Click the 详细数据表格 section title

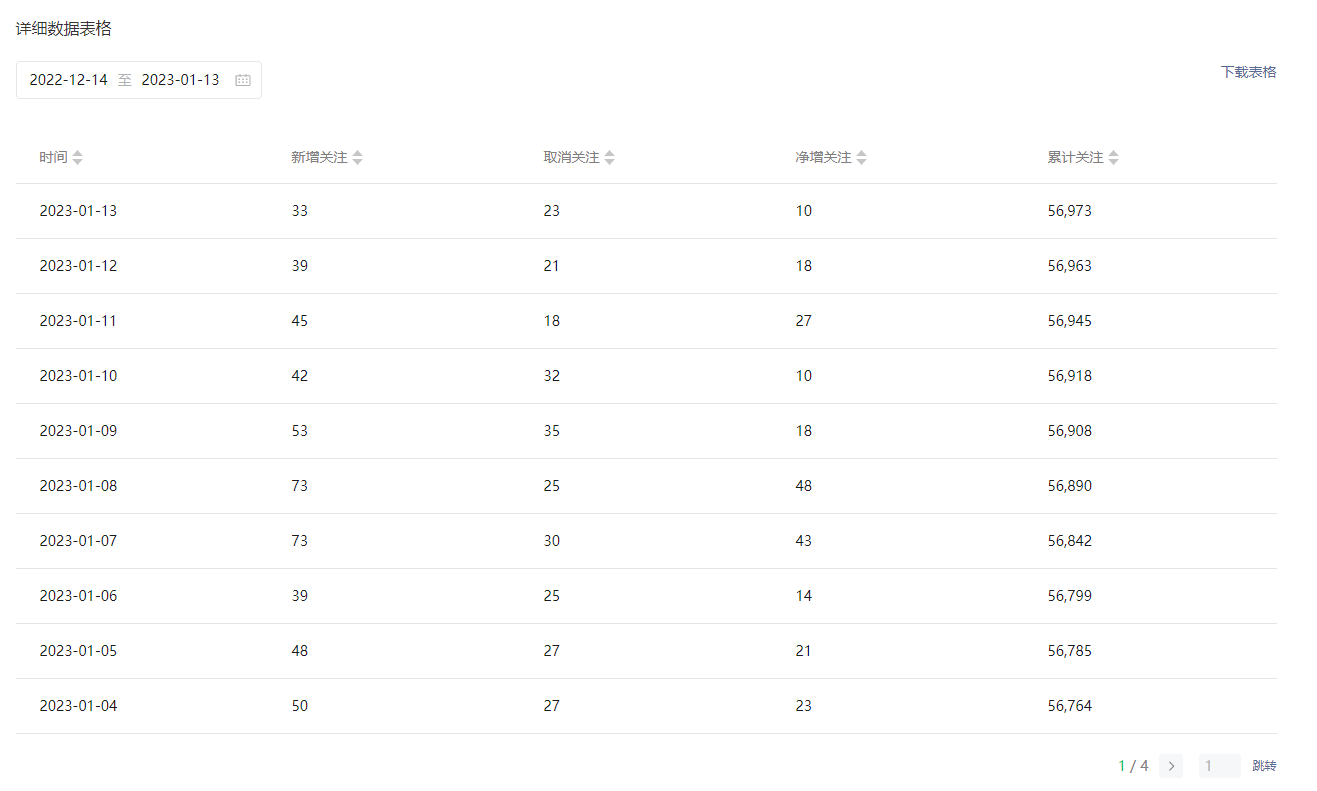click(64, 29)
